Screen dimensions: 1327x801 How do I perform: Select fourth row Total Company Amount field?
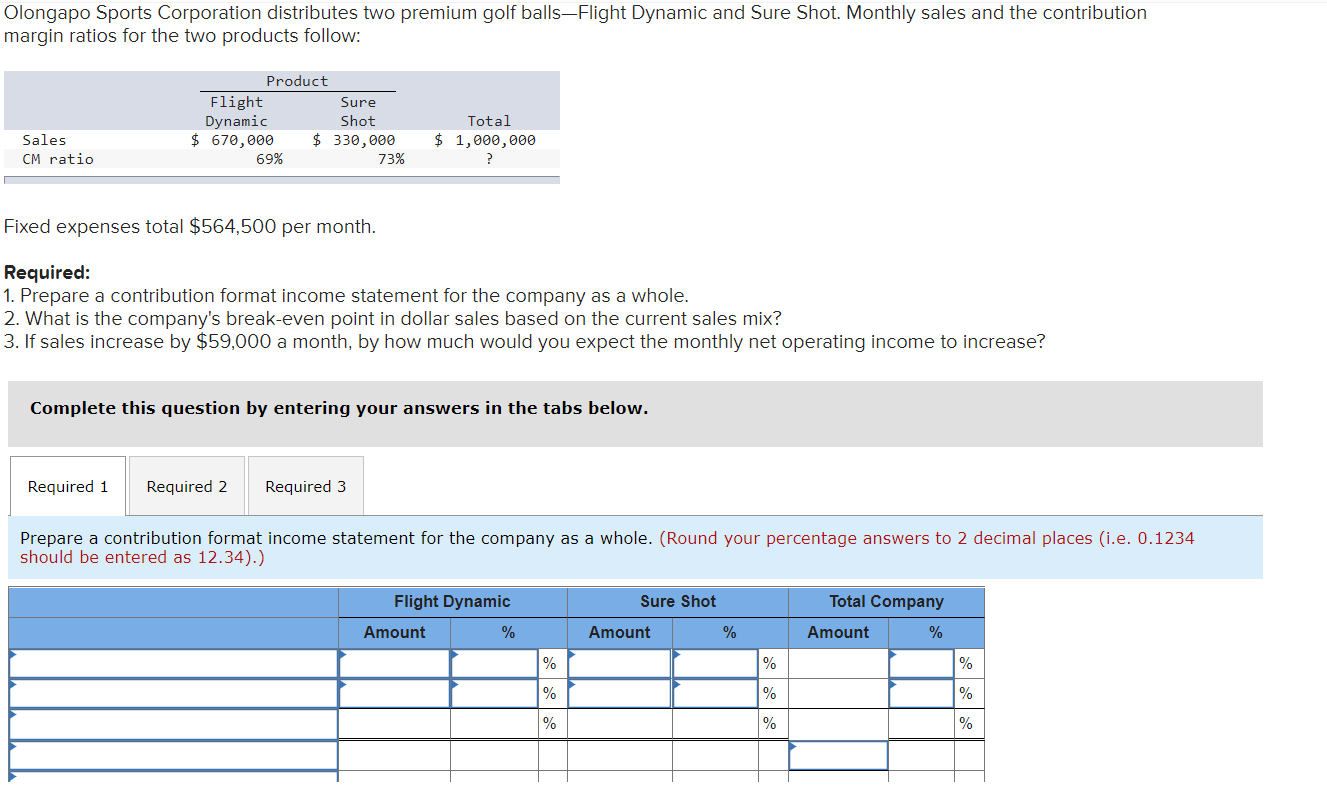[838, 755]
